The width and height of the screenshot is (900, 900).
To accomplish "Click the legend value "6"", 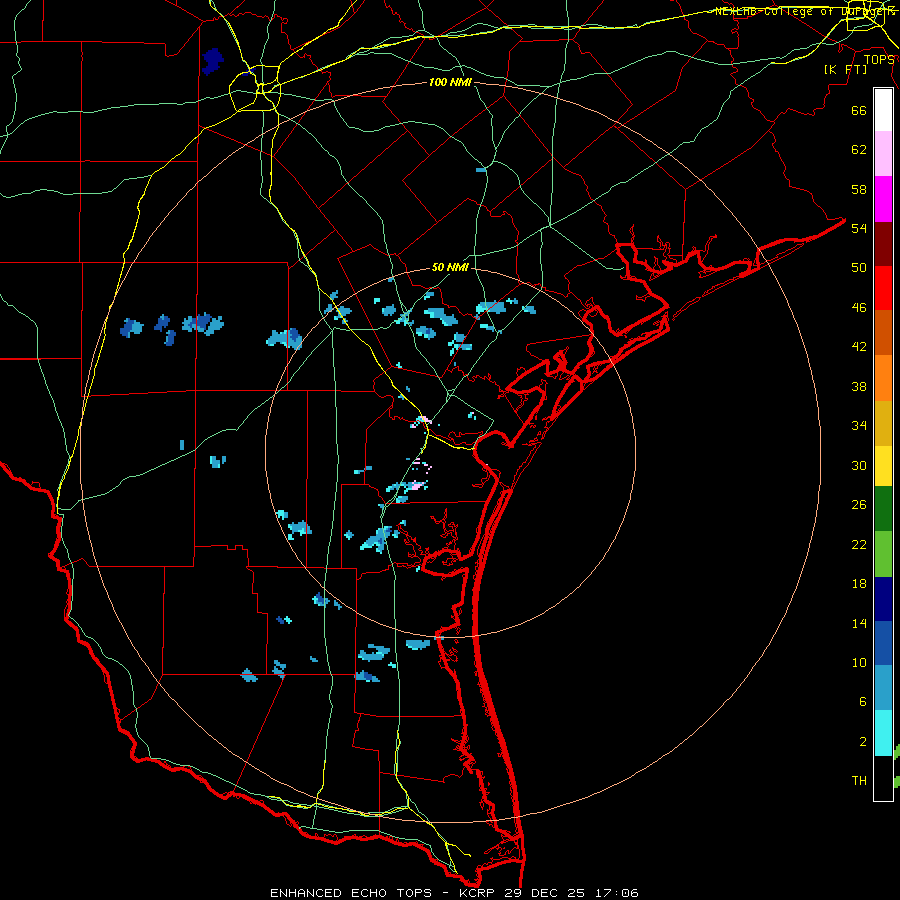I will 863,702.
